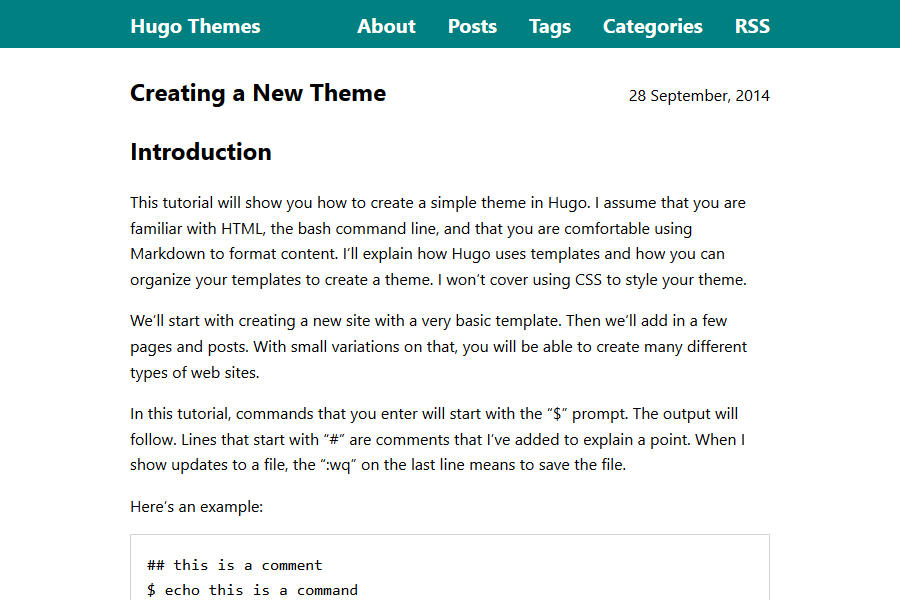Navigate to the Tags page
900x600 pixels.
click(550, 27)
